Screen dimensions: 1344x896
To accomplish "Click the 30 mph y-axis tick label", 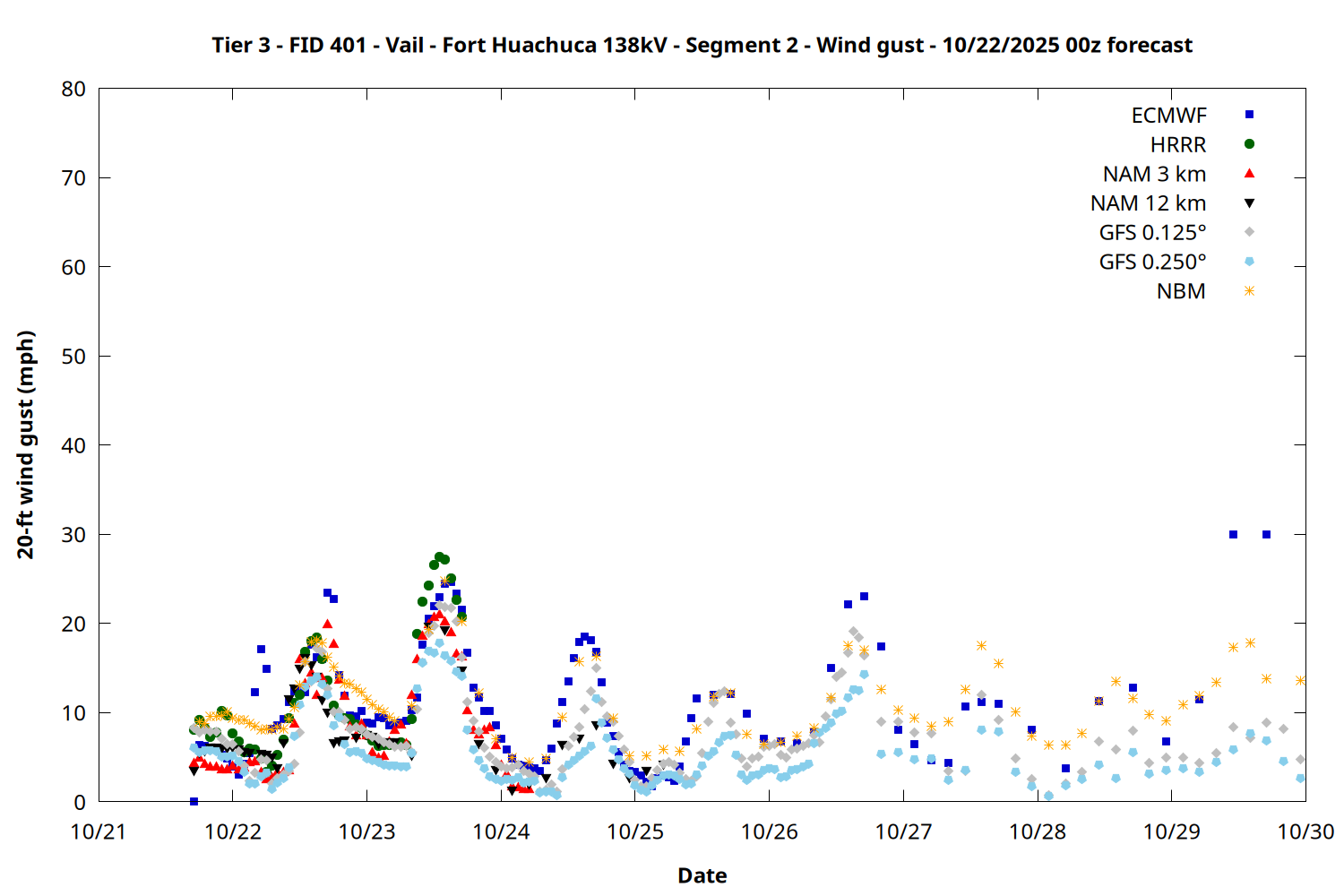I will click(x=73, y=535).
